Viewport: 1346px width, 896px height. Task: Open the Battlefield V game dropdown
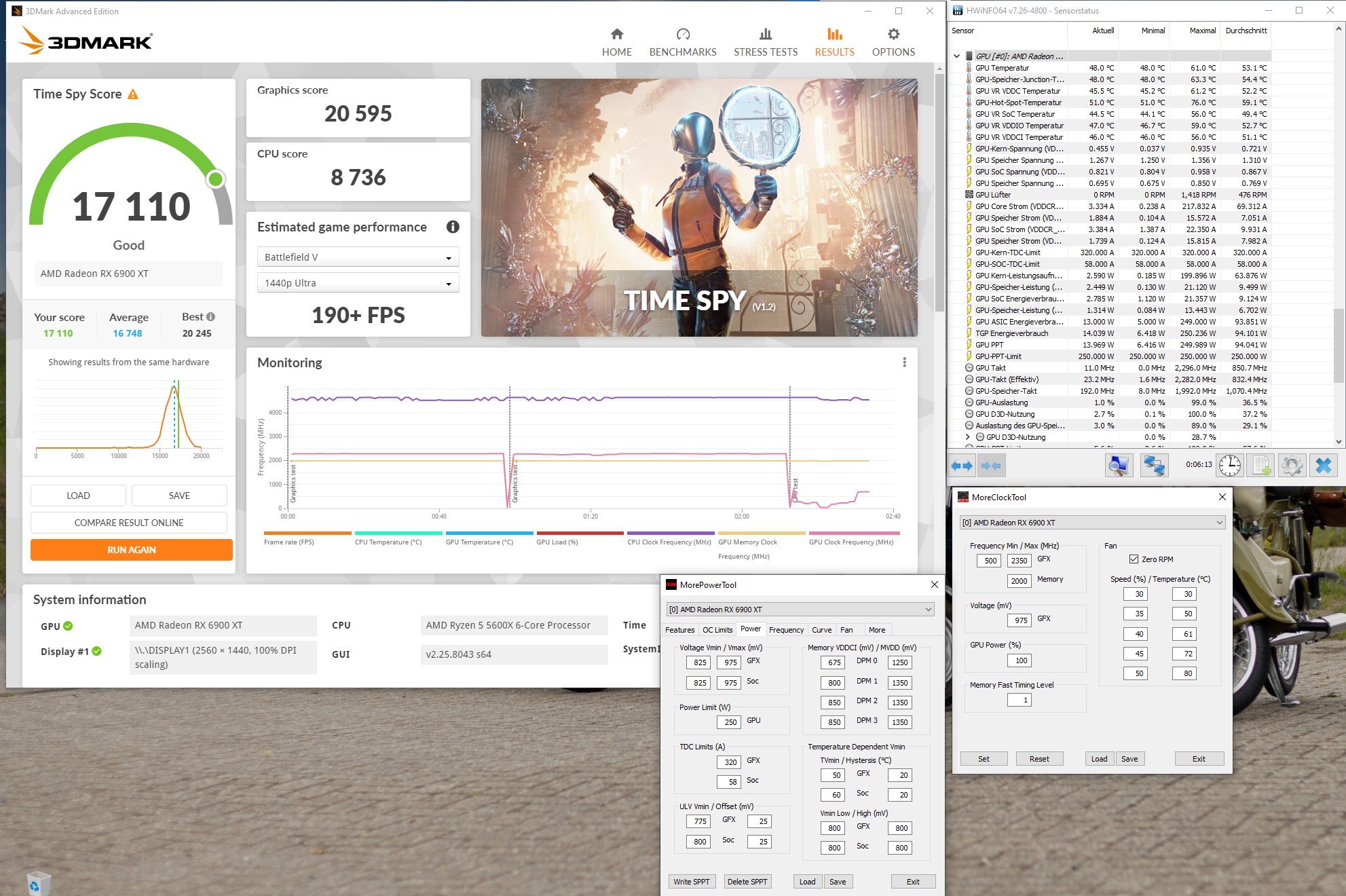[358, 257]
